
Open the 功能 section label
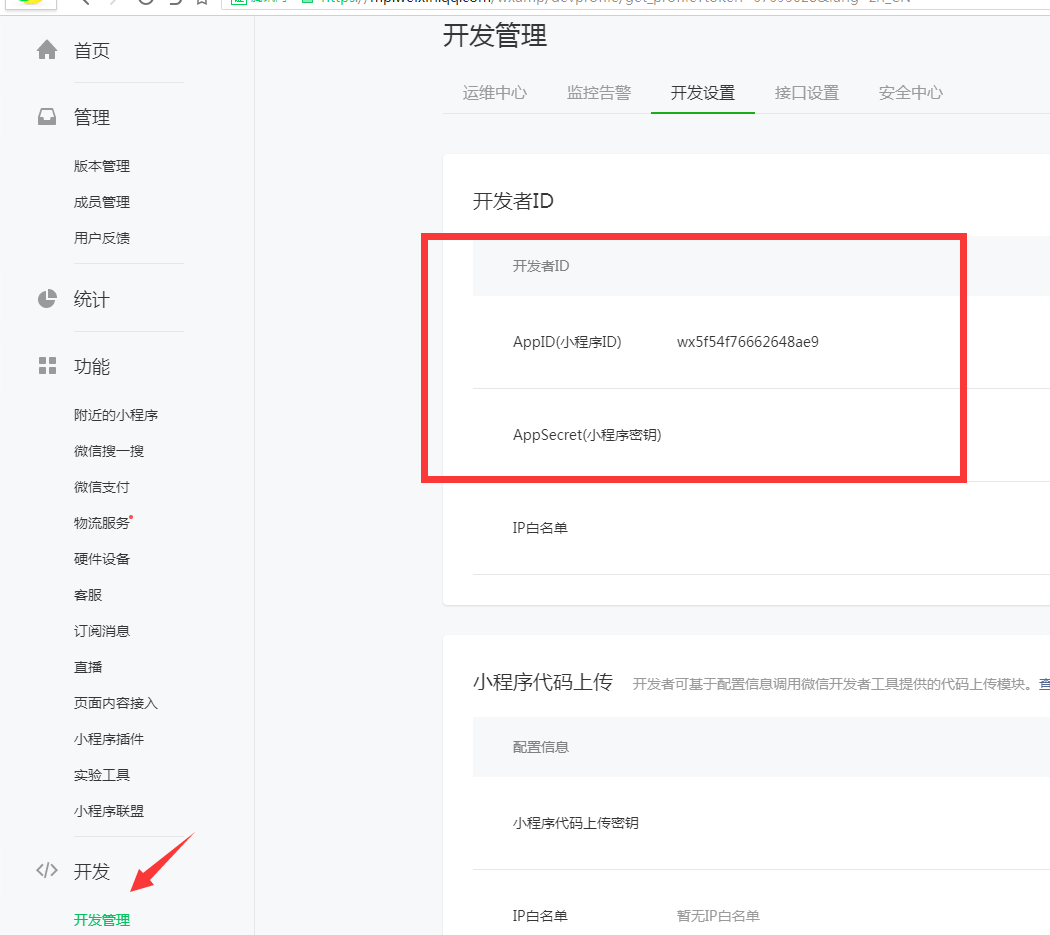tap(92, 366)
